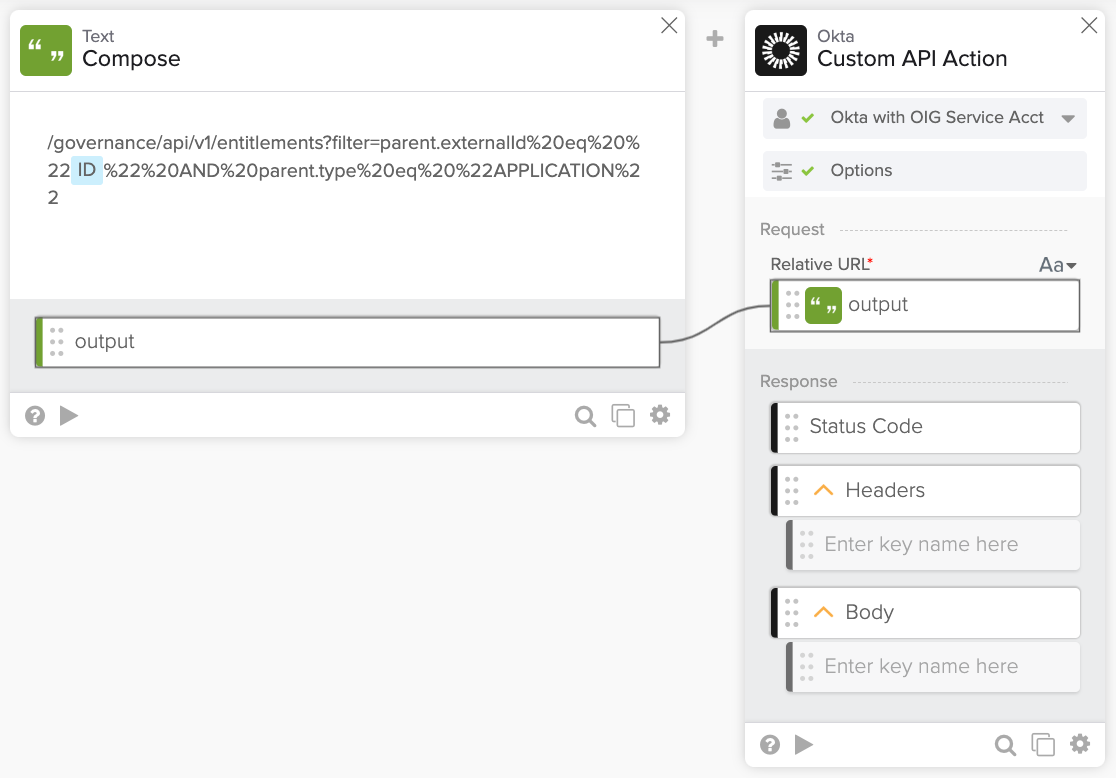Click the Body row drag handle
Image resolution: width=1116 pixels, height=778 pixels.
pos(791,612)
